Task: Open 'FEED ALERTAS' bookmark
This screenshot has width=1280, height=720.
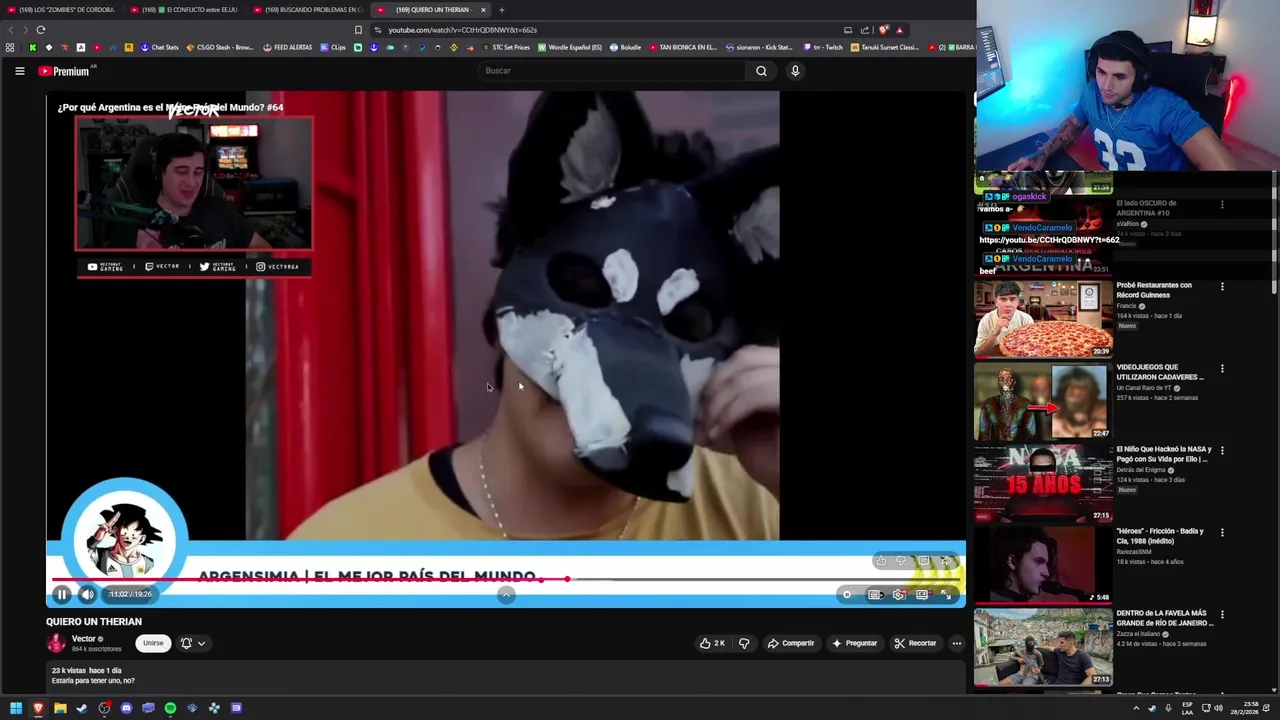Action: click(x=288, y=47)
